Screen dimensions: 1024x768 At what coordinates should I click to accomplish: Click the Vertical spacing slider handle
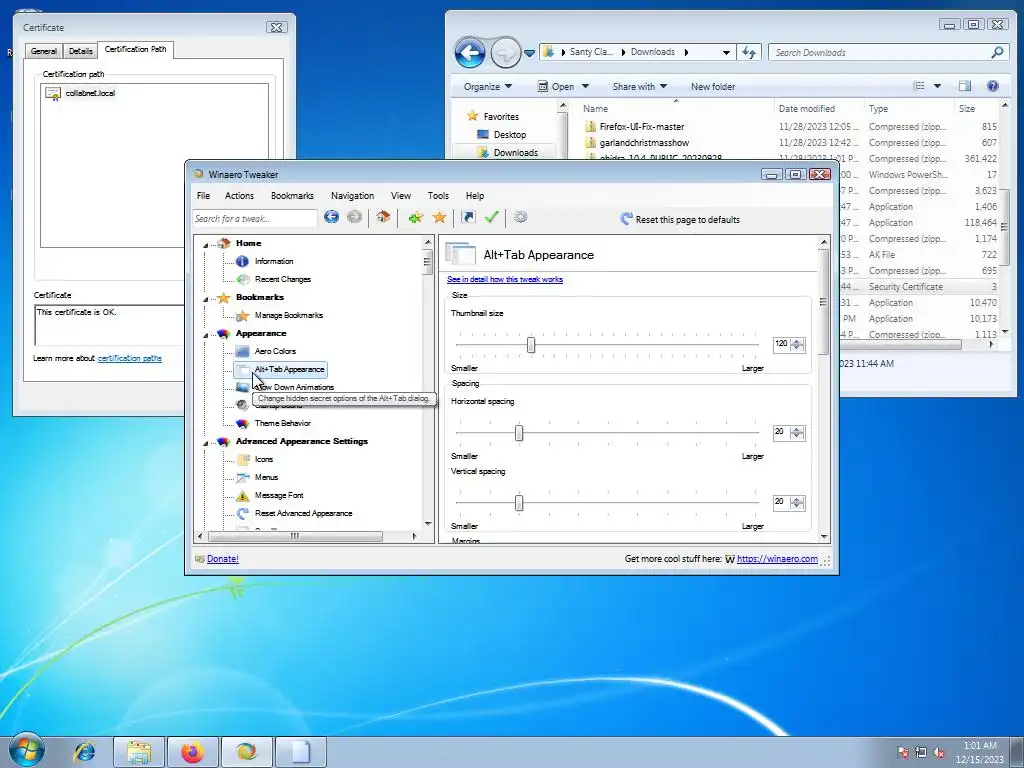tap(519, 503)
